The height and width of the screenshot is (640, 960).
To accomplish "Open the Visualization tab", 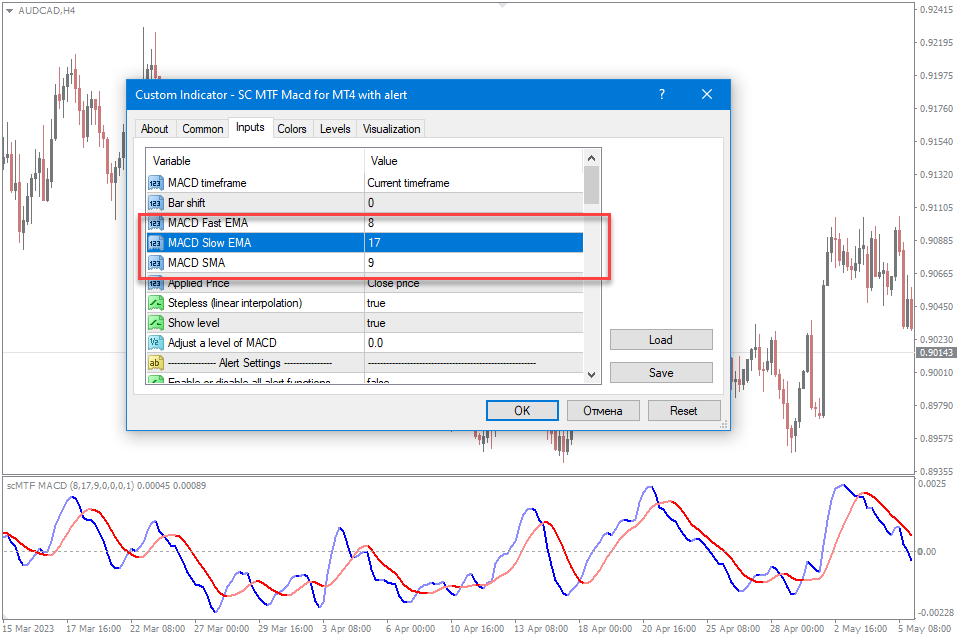I will (x=392, y=129).
